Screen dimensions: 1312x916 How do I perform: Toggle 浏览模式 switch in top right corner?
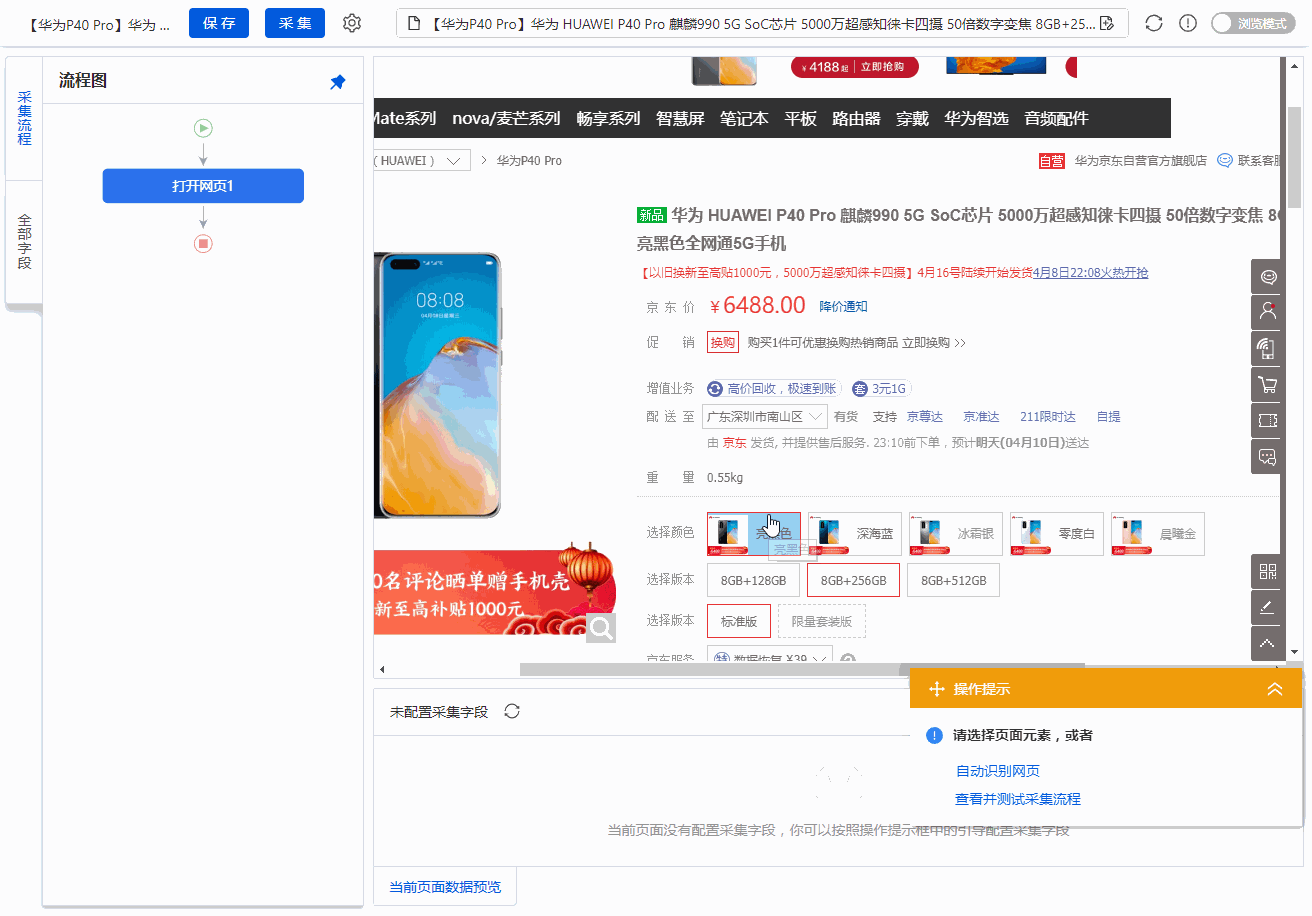click(x=1252, y=22)
